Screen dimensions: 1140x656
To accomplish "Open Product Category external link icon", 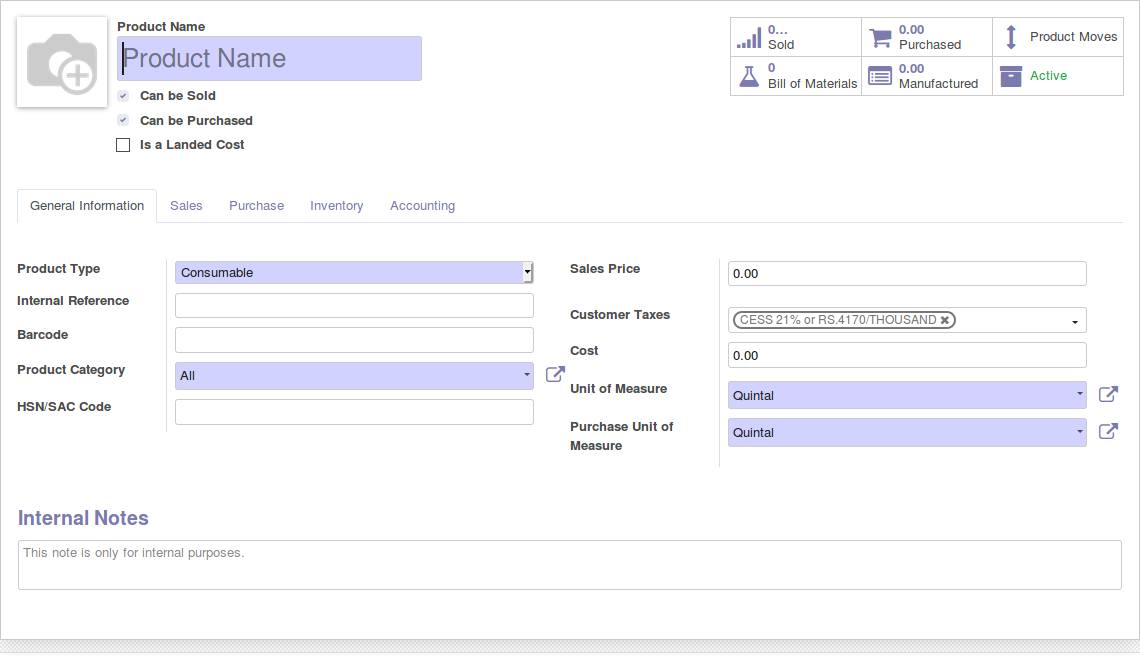I will pos(555,375).
